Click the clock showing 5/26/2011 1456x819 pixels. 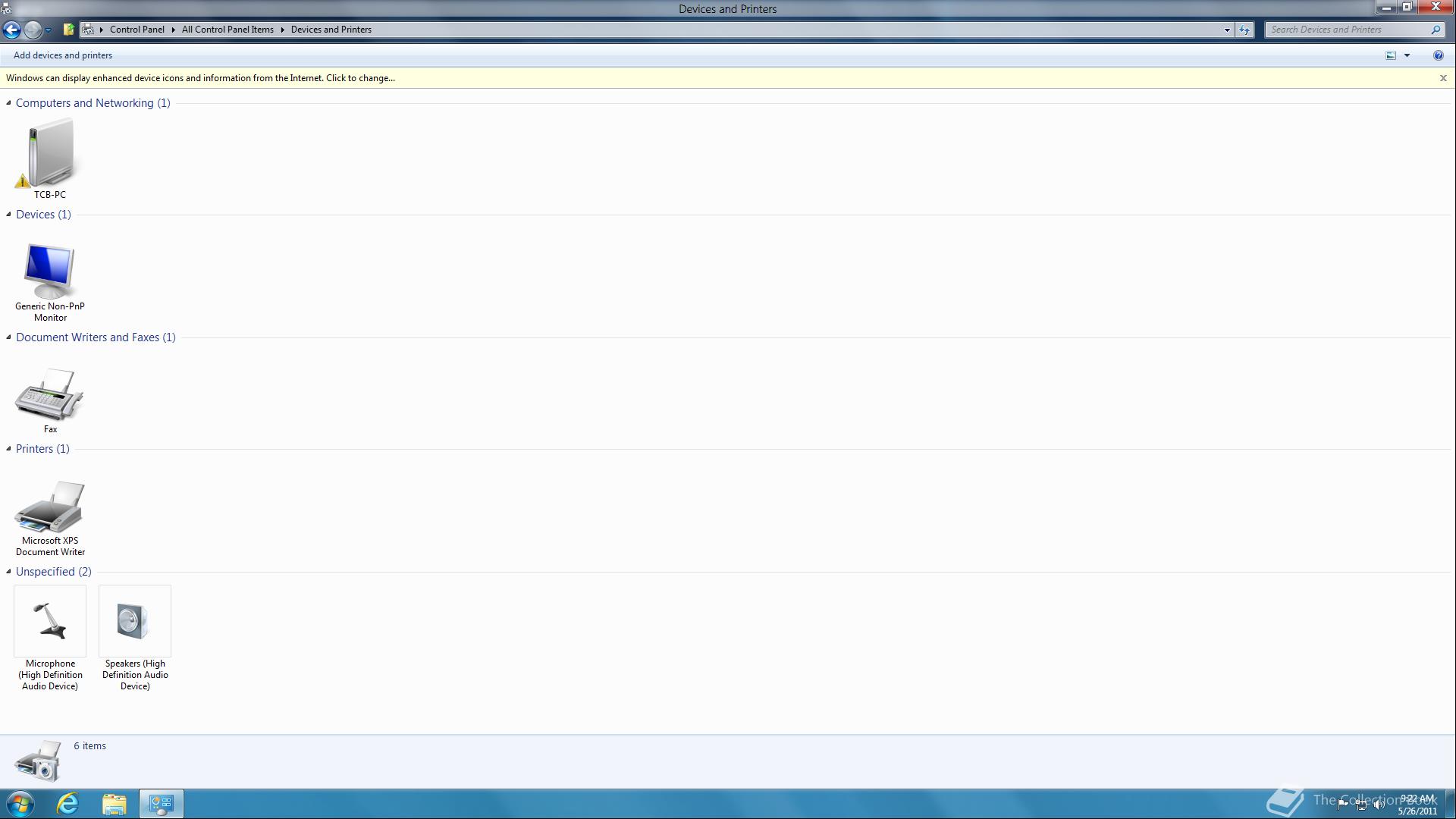click(1417, 805)
